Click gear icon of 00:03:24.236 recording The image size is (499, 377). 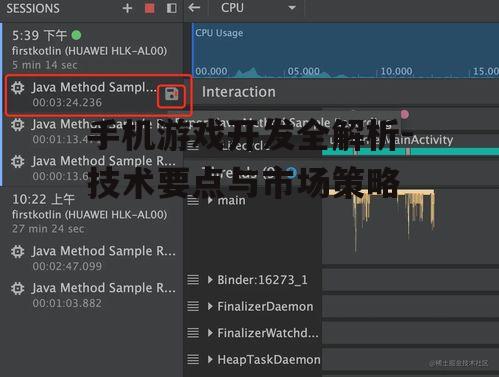pyautogui.click(x=17, y=88)
